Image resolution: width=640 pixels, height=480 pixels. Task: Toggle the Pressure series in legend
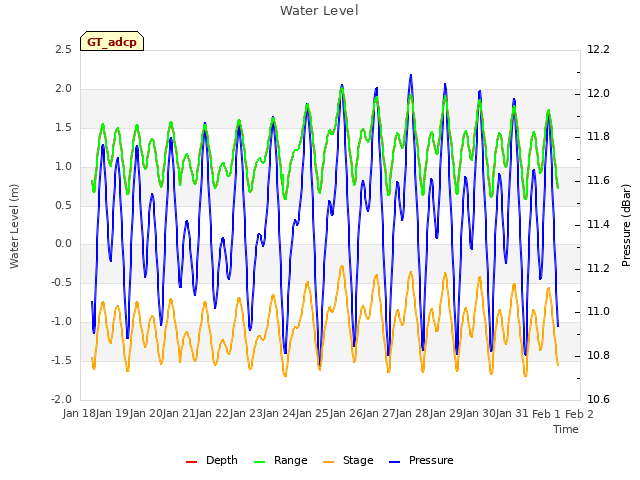click(x=421, y=461)
